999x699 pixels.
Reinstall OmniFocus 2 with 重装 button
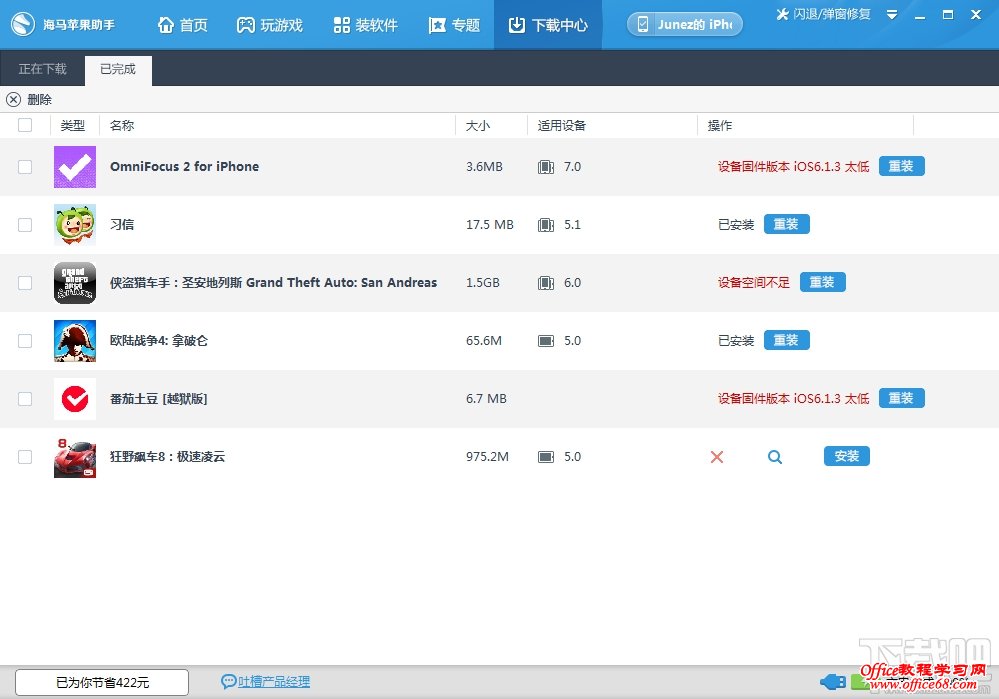point(902,166)
